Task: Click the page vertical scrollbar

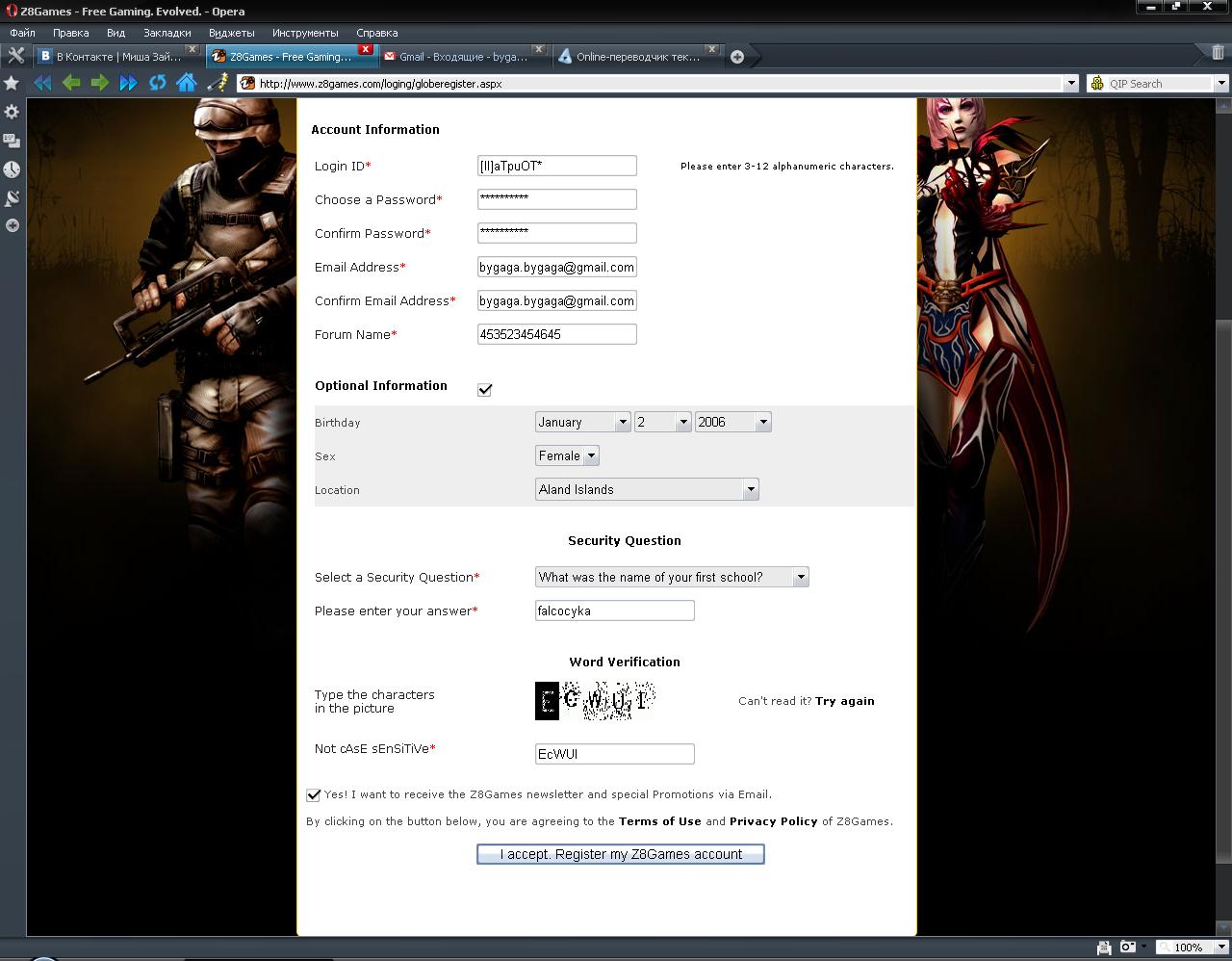Action: pyautogui.click(x=1223, y=515)
